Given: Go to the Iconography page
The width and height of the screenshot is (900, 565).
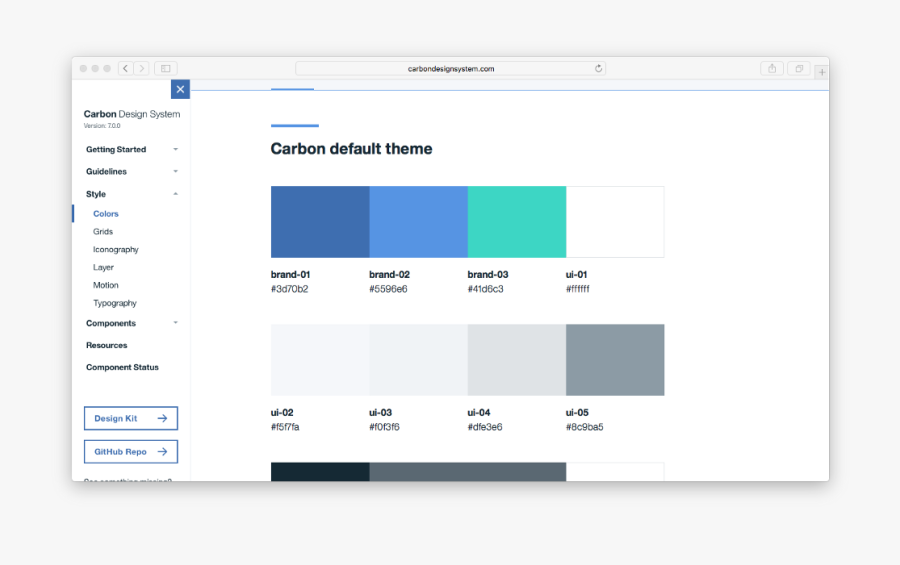Looking at the screenshot, I should coord(116,250).
